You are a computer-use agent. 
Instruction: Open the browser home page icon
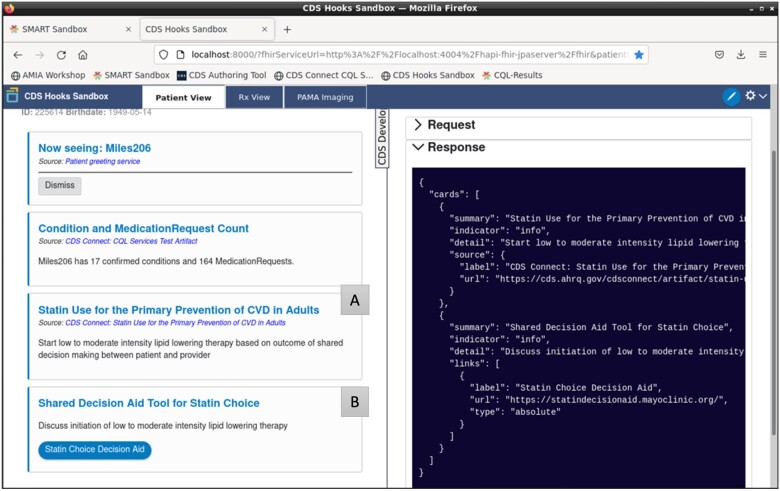(x=83, y=55)
